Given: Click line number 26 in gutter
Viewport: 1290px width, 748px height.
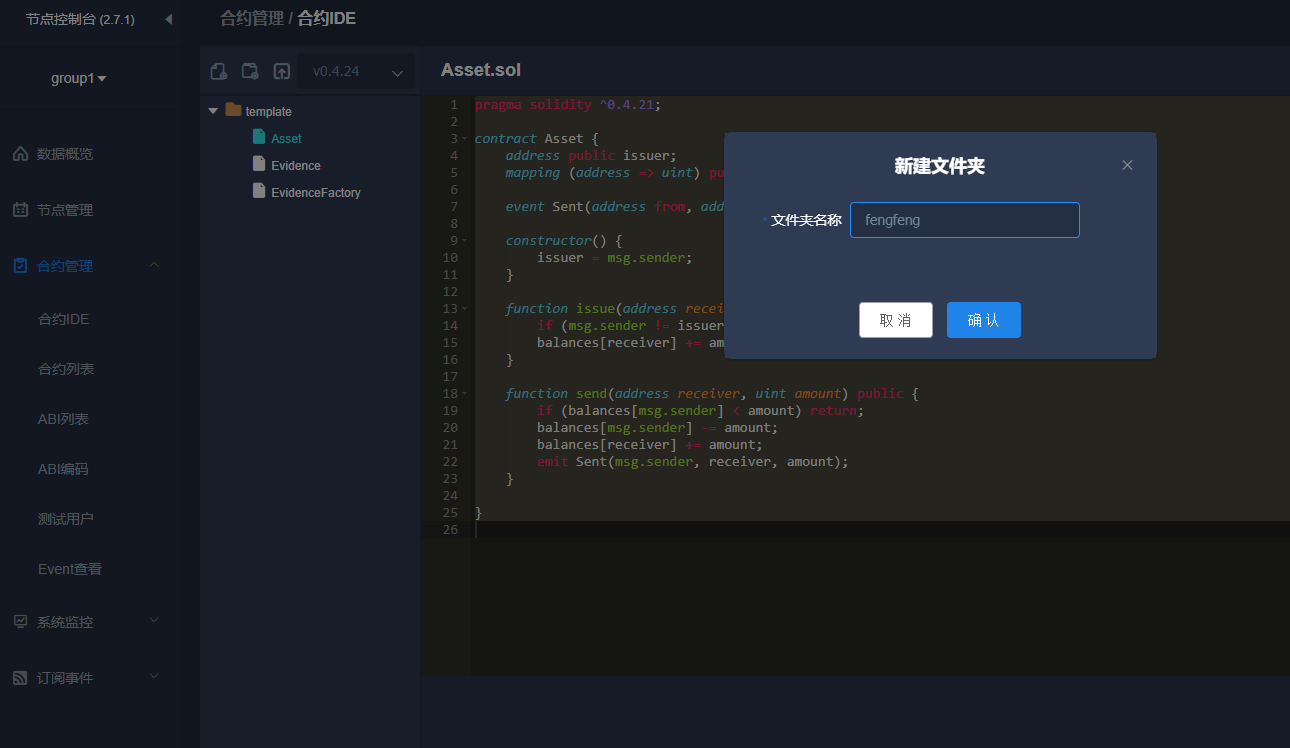Looking at the screenshot, I should [x=450, y=530].
